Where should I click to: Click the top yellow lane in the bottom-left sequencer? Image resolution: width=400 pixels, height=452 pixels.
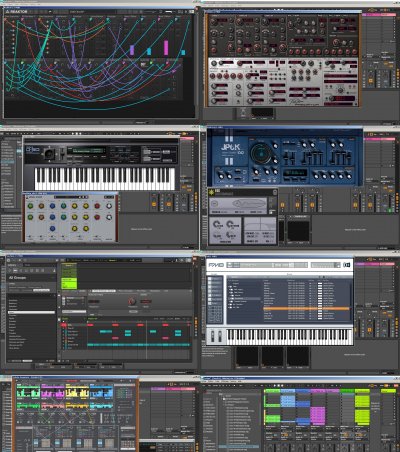point(77,392)
